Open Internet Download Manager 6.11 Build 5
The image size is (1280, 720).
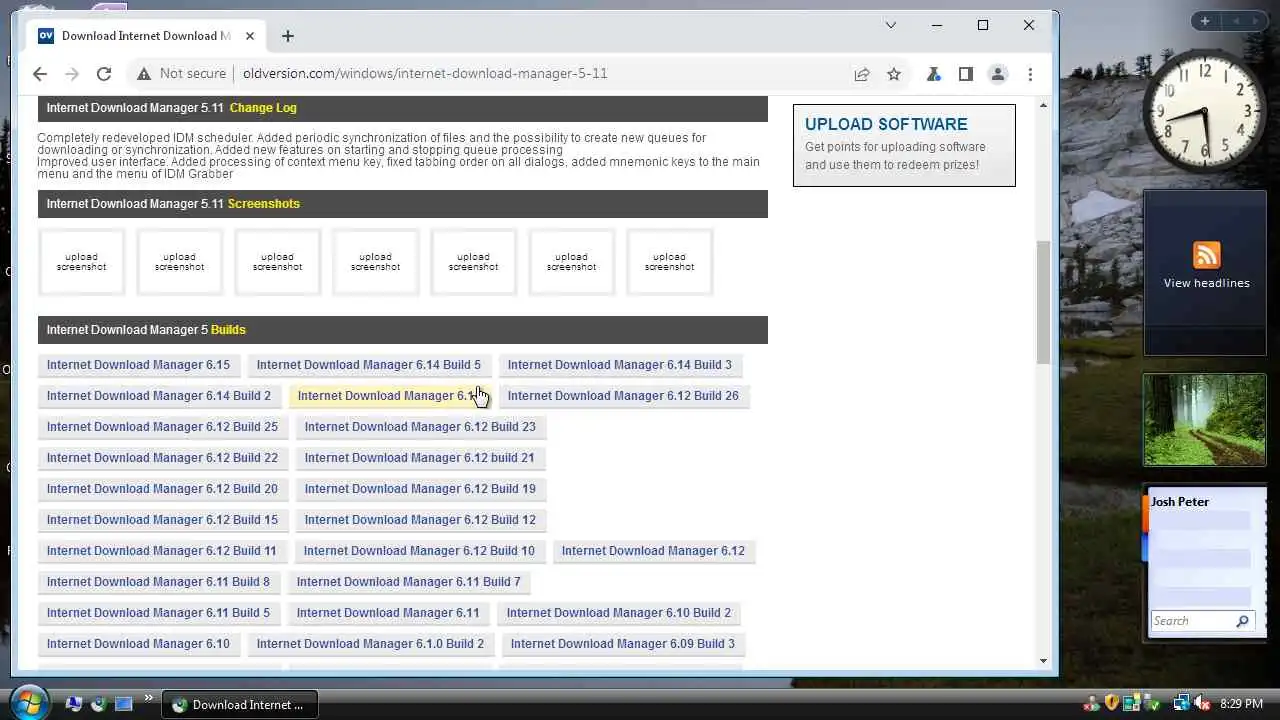click(x=158, y=613)
